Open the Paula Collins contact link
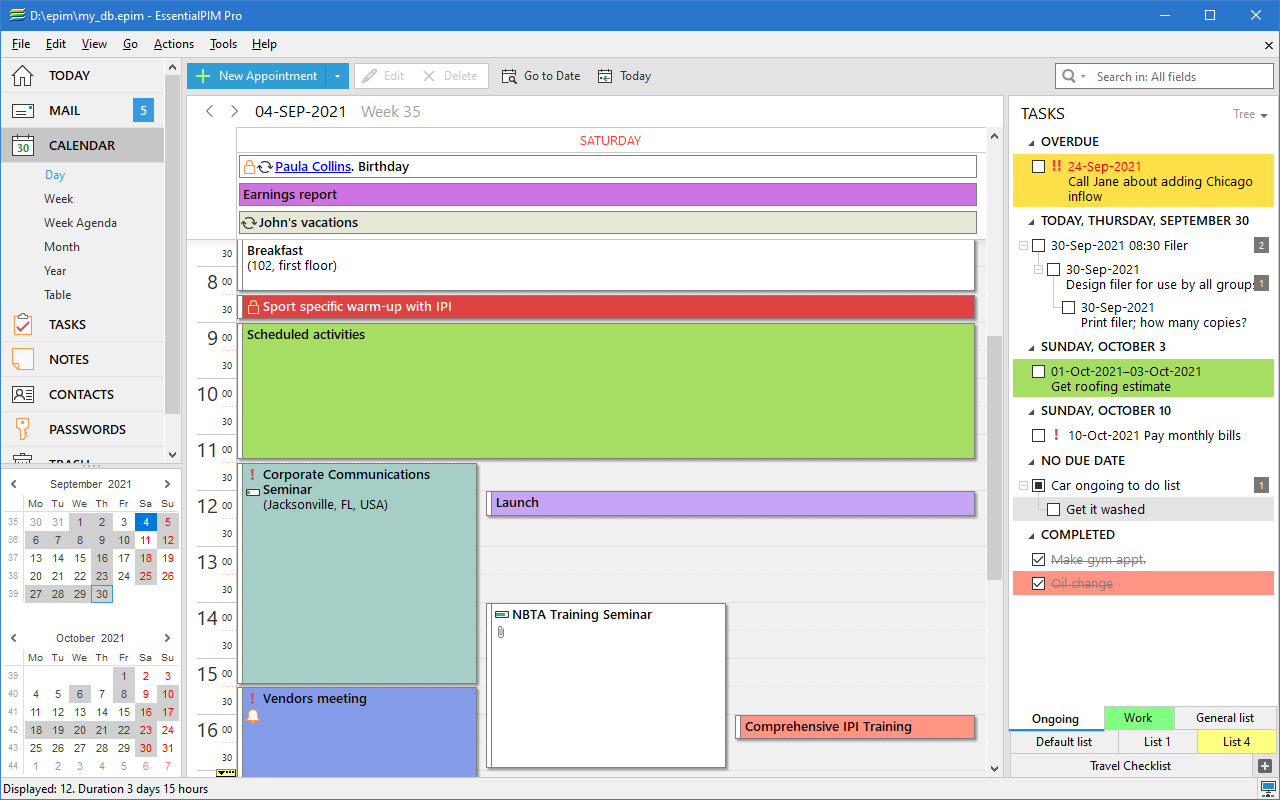1280x800 pixels. tap(313, 167)
